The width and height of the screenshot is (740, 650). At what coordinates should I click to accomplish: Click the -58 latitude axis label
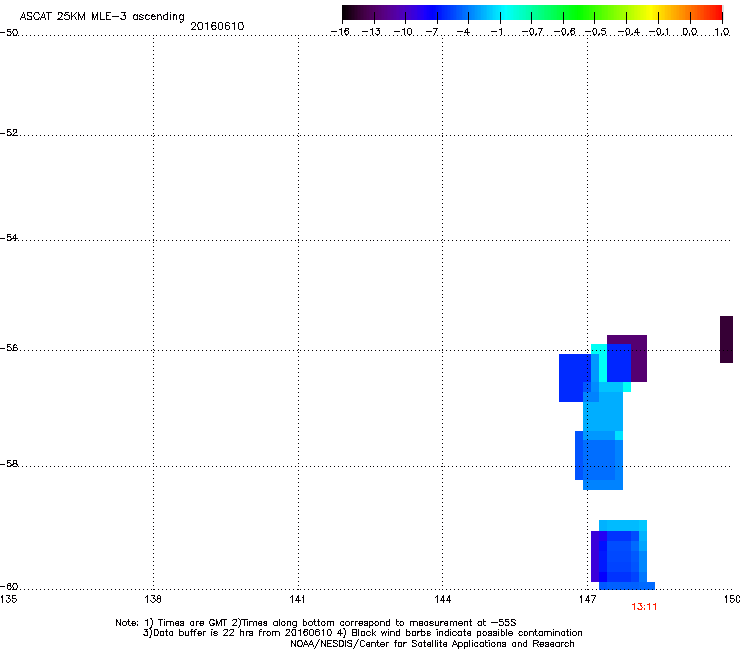click(x=9, y=464)
